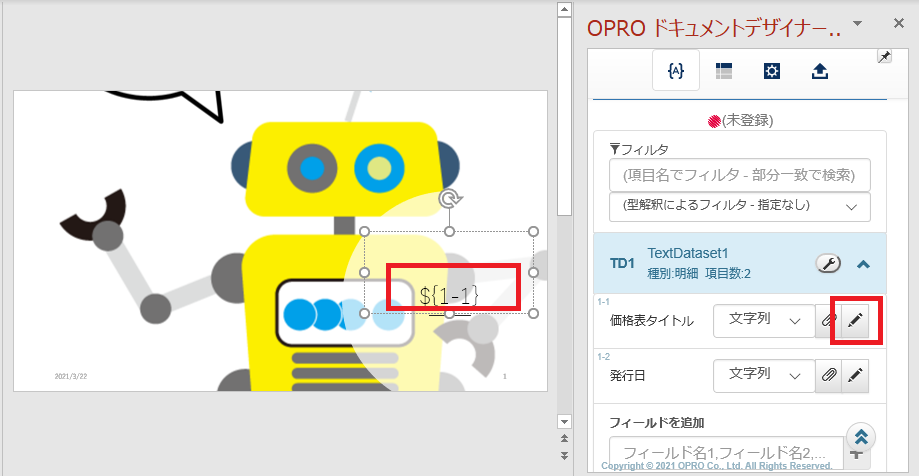Click the 発行日 field label
This screenshot has height=476, width=919.
click(x=627, y=376)
